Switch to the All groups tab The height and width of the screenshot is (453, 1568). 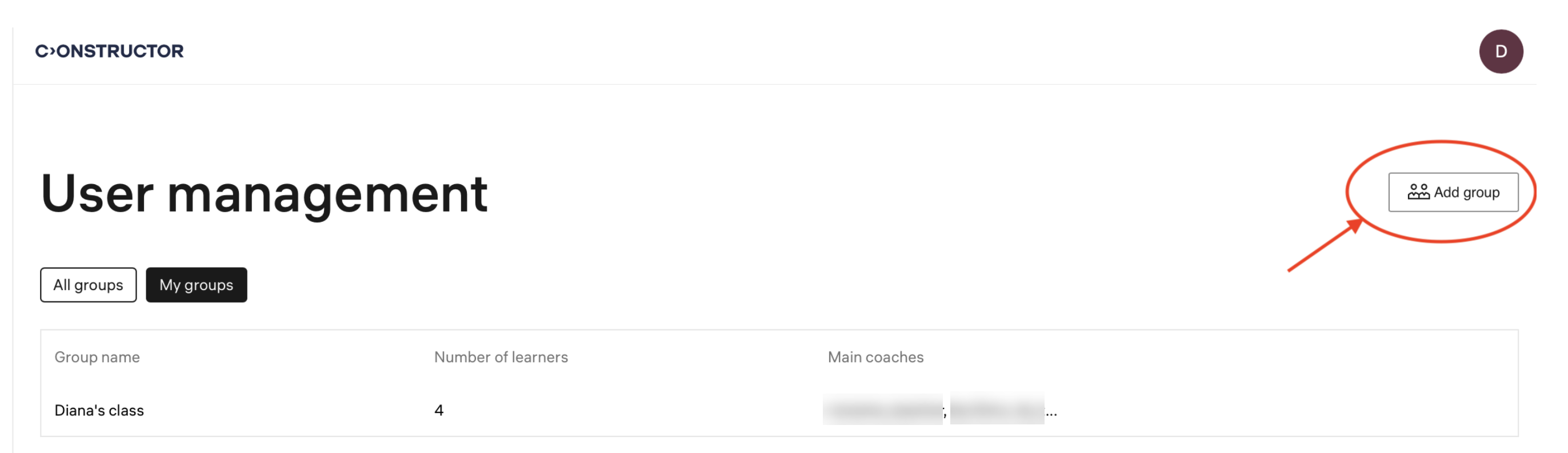click(88, 285)
